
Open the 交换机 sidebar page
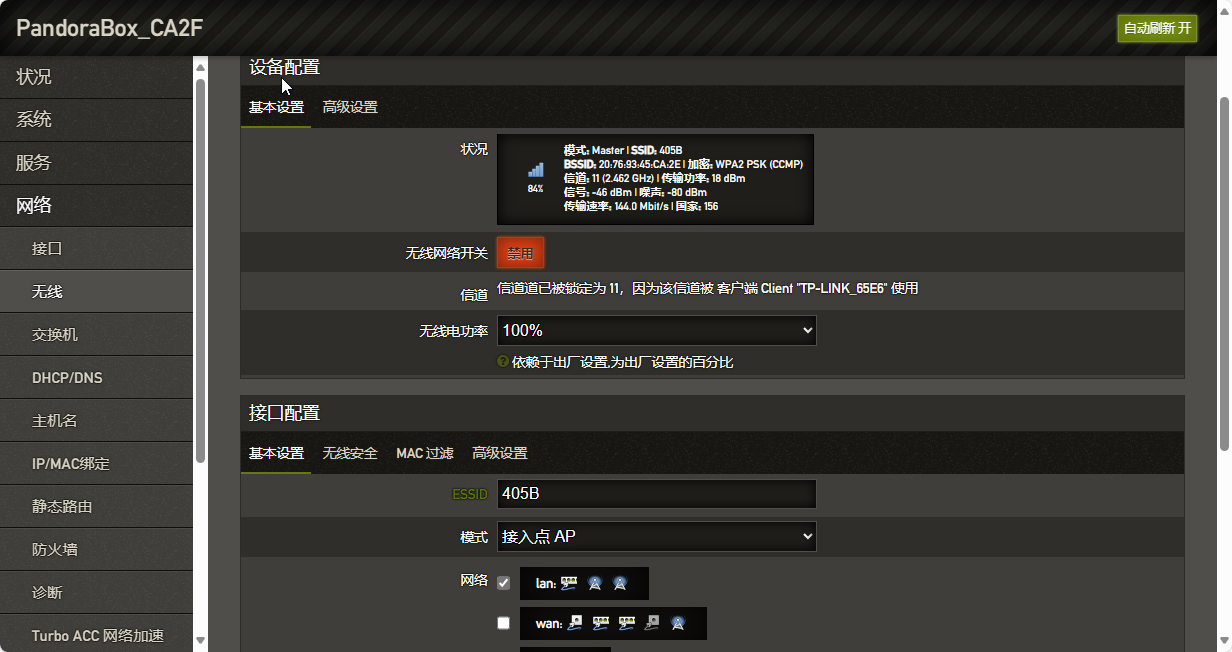tap(96, 335)
